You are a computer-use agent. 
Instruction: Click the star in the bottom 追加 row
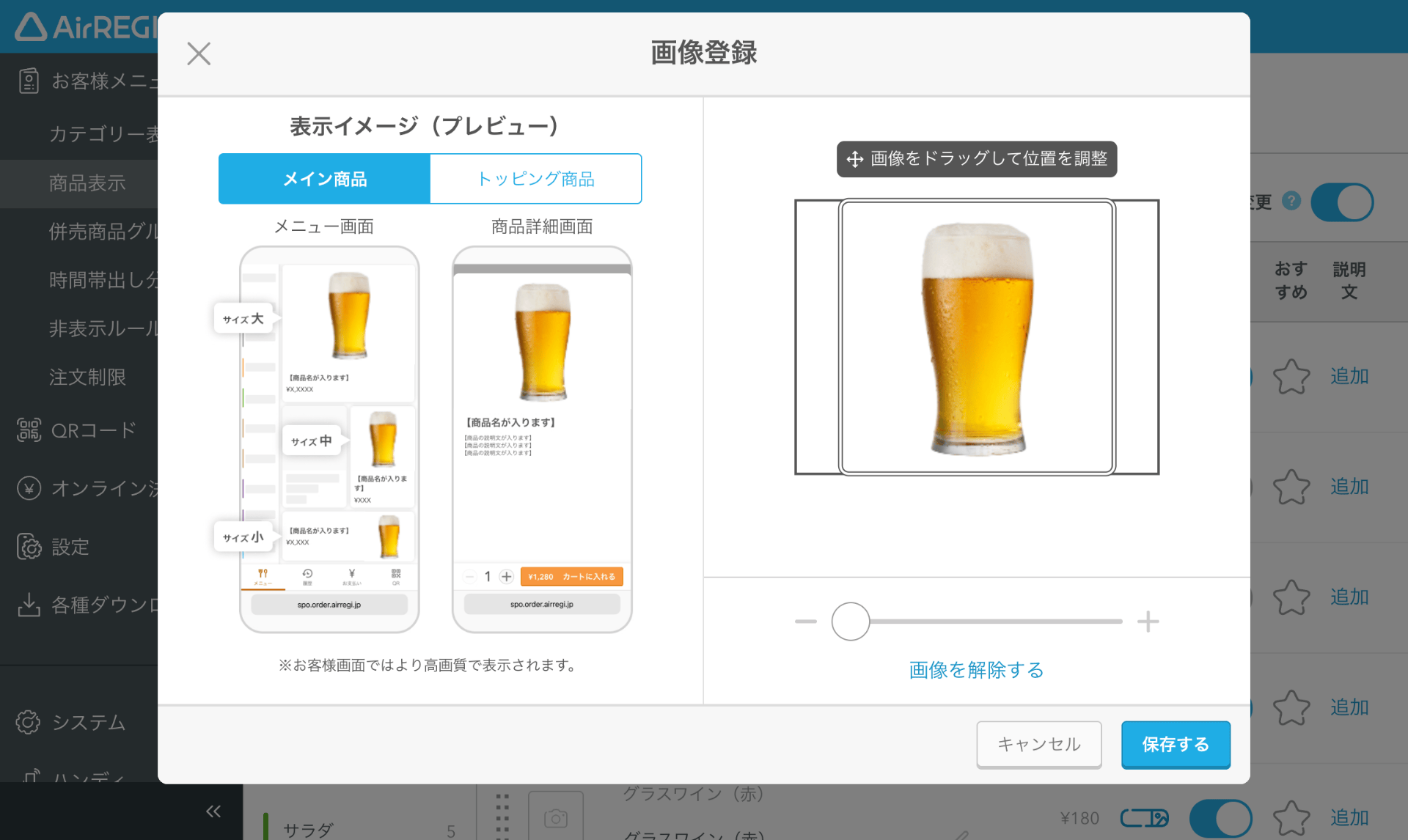(x=1291, y=817)
